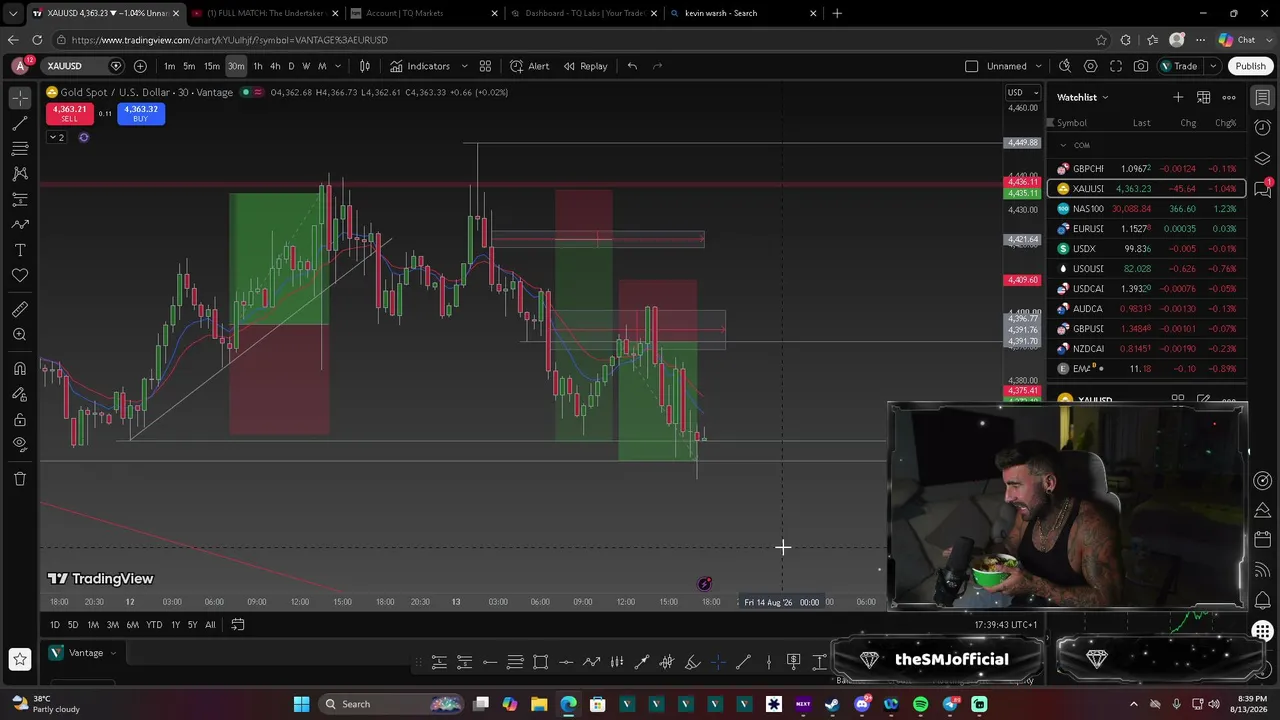Toggle stay in drawing mode
This screenshot has width=1280, height=720.
20,394
